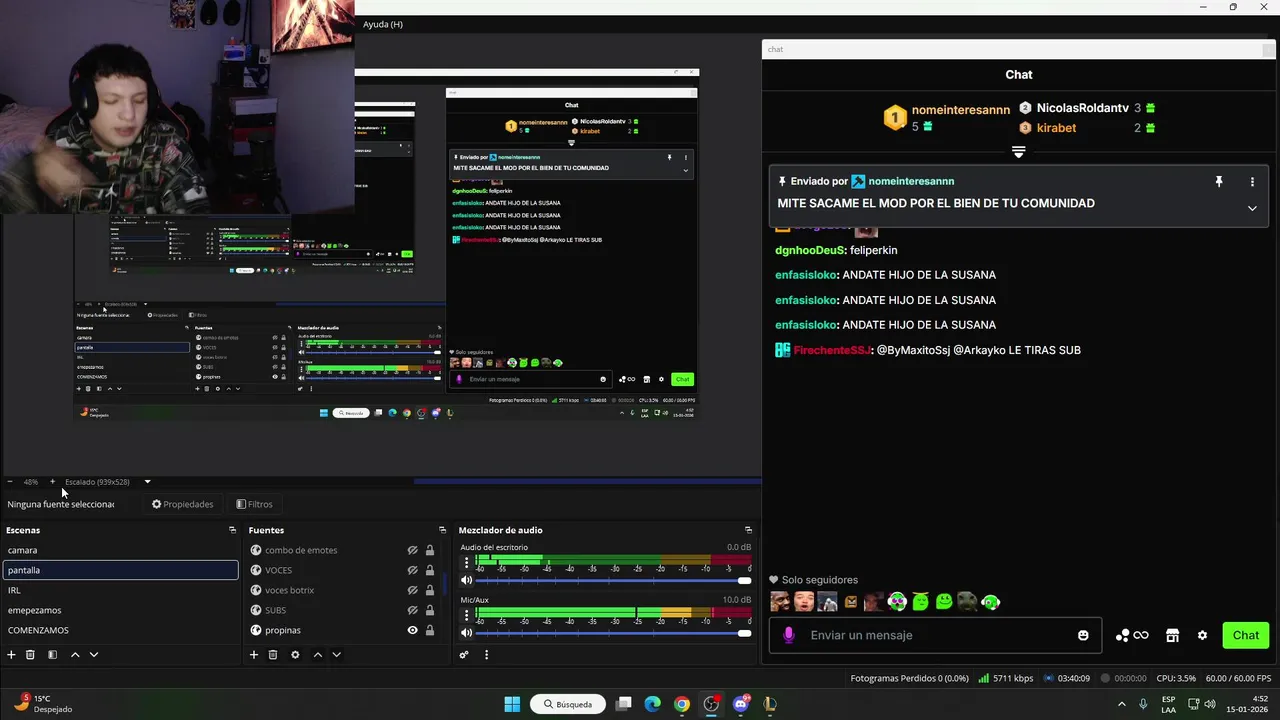Add a new scene with the plus icon in Escenas
Image resolution: width=1280 pixels, height=720 pixels.
click(11, 655)
